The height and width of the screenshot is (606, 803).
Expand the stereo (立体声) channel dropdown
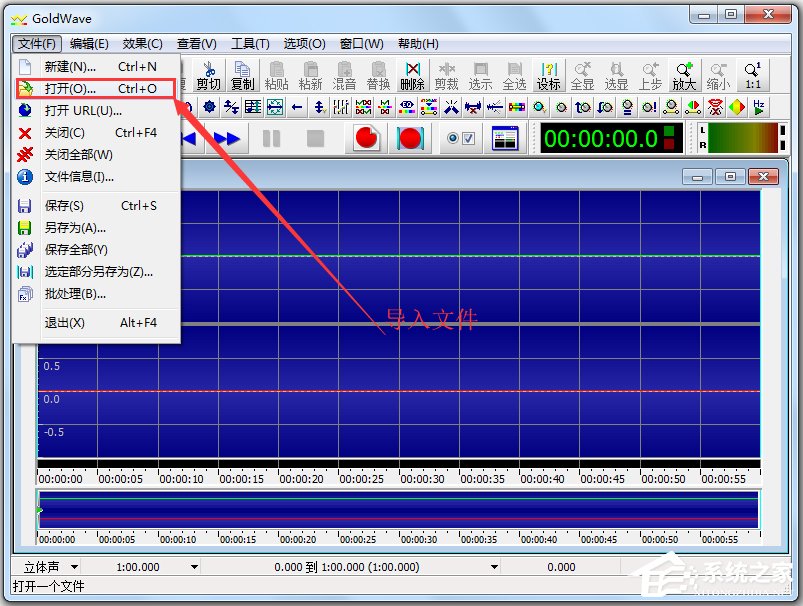click(74, 567)
